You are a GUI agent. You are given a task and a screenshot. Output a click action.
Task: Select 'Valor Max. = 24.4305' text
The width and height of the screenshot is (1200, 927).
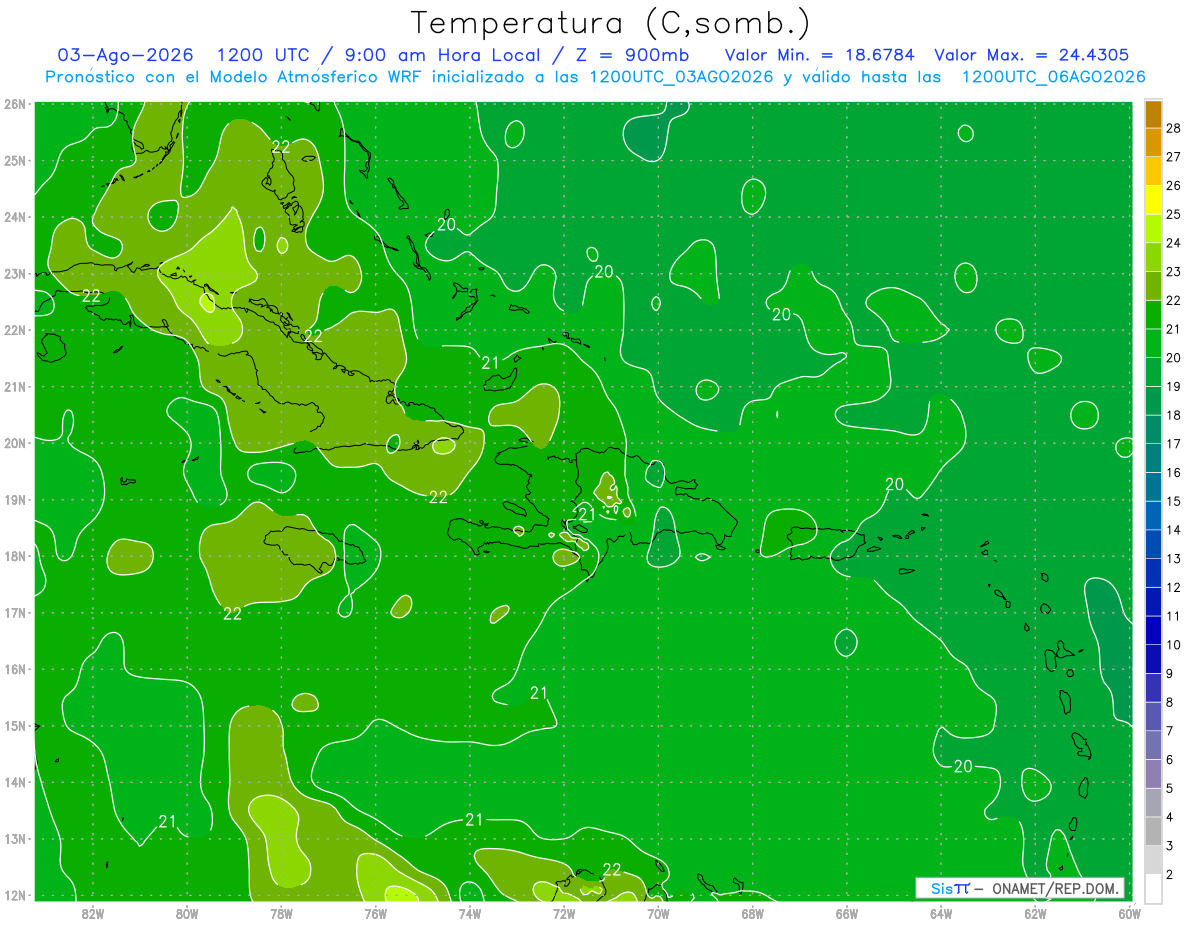(1031, 55)
